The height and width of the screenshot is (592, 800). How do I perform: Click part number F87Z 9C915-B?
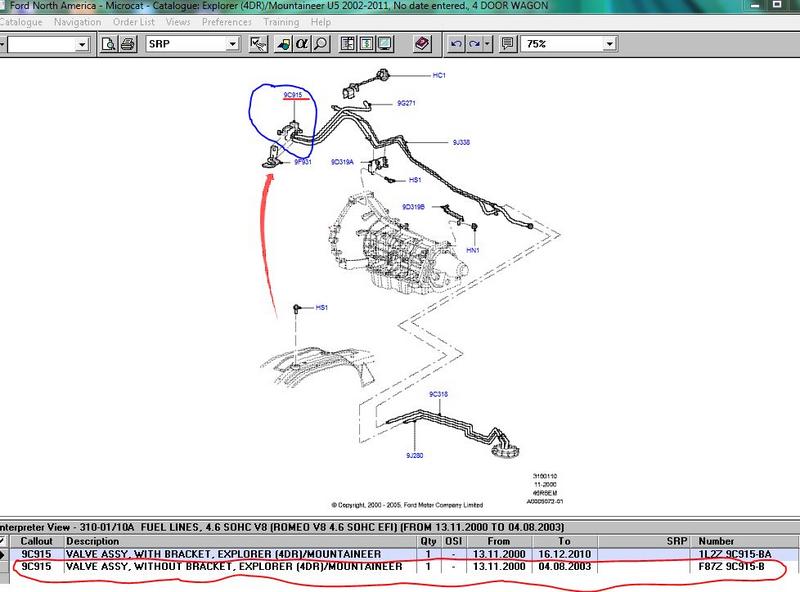(x=731, y=566)
